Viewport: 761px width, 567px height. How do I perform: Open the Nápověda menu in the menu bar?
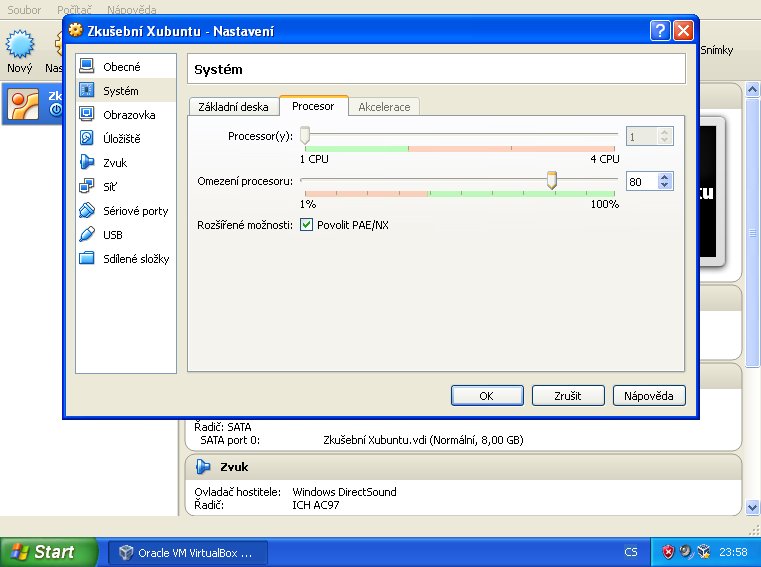click(x=132, y=10)
